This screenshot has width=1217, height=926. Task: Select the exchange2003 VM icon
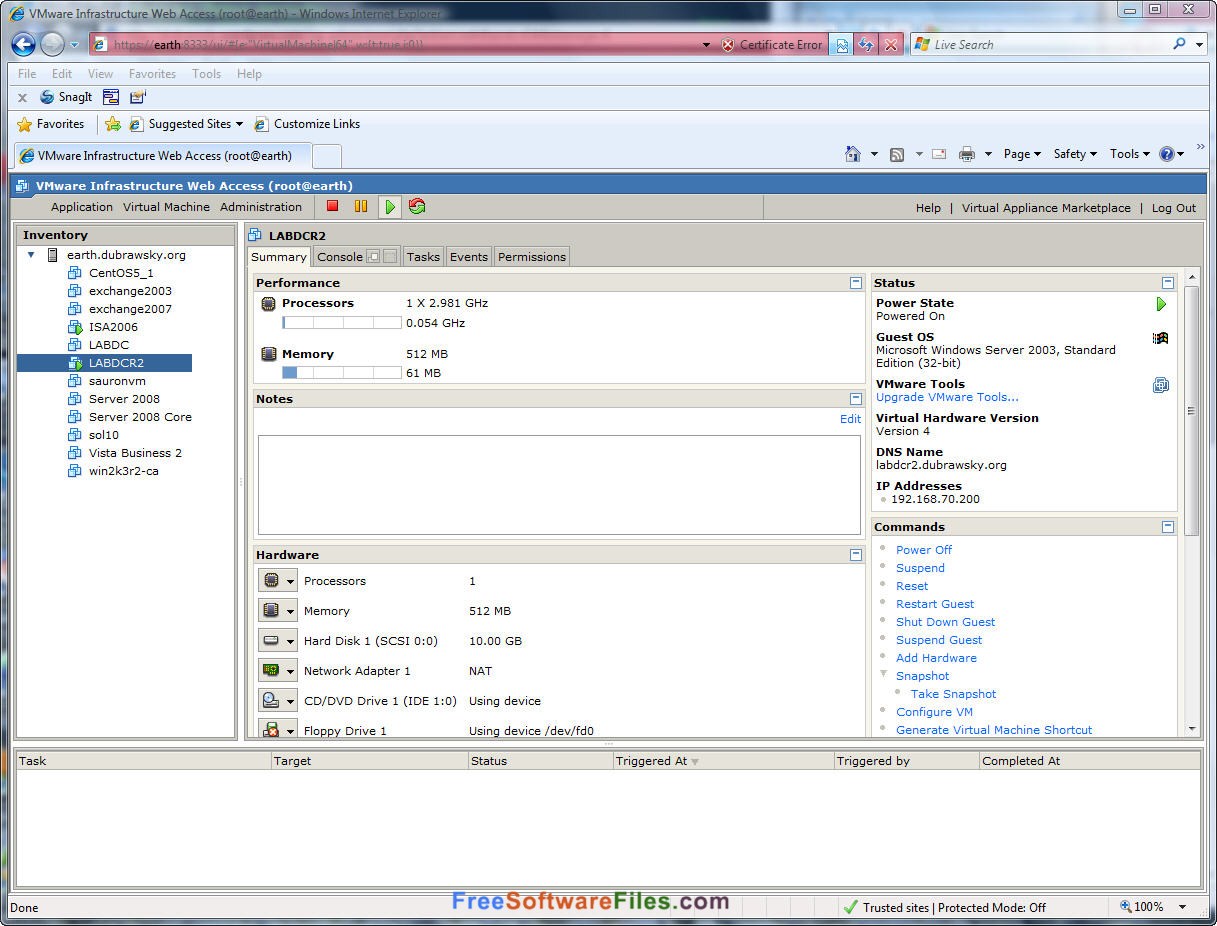(x=75, y=291)
